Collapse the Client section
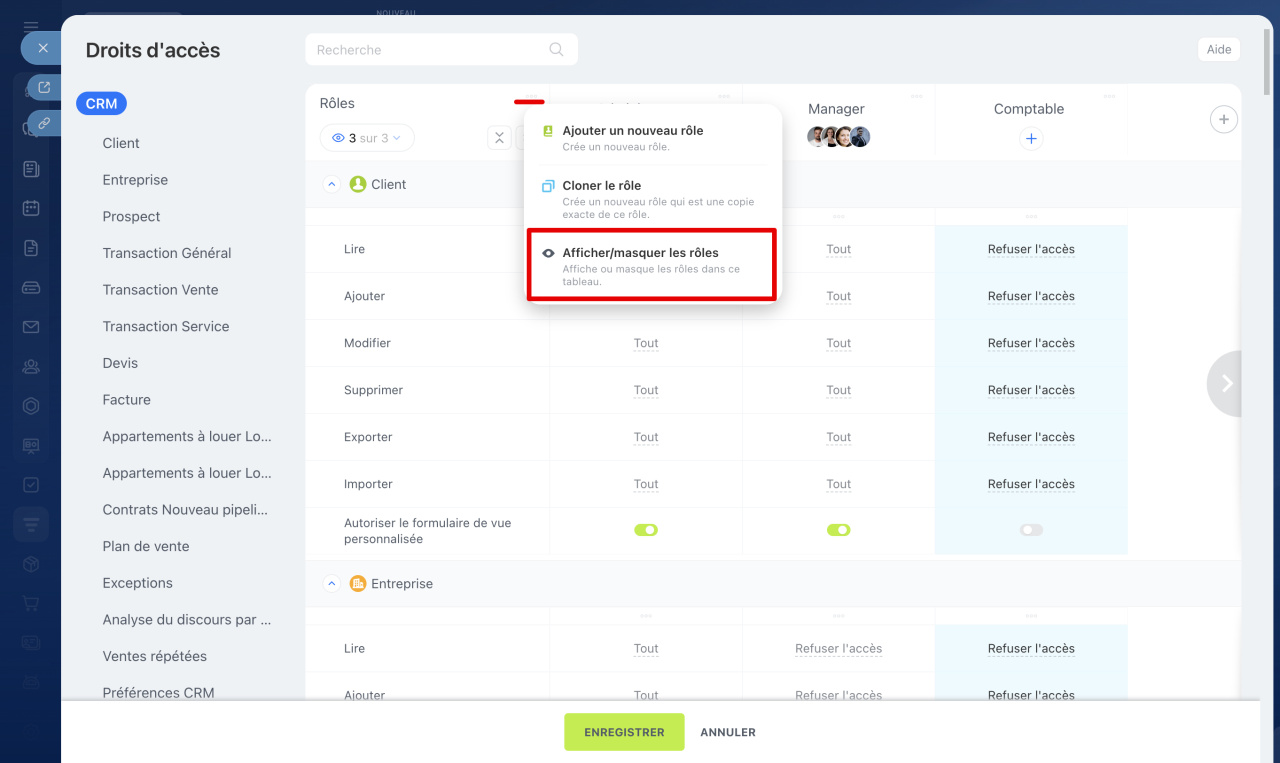The width and height of the screenshot is (1280, 763). (x=332, y=184)
